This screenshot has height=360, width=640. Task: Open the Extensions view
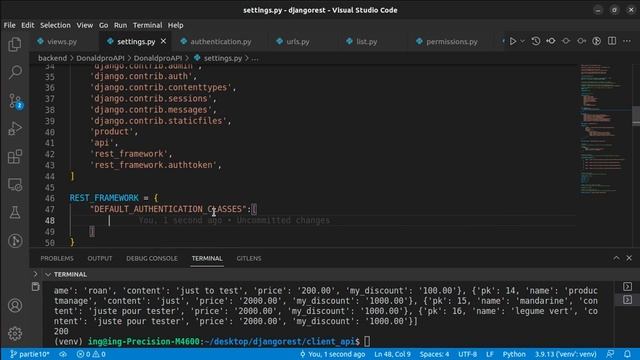[15, 157]
